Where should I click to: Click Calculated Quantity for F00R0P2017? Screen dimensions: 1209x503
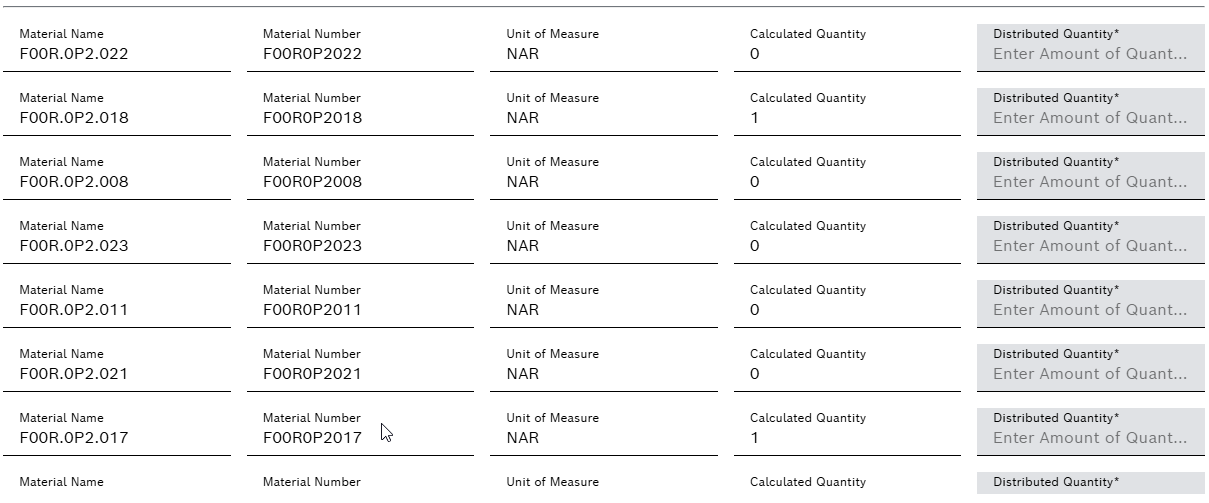coord(755,438)
